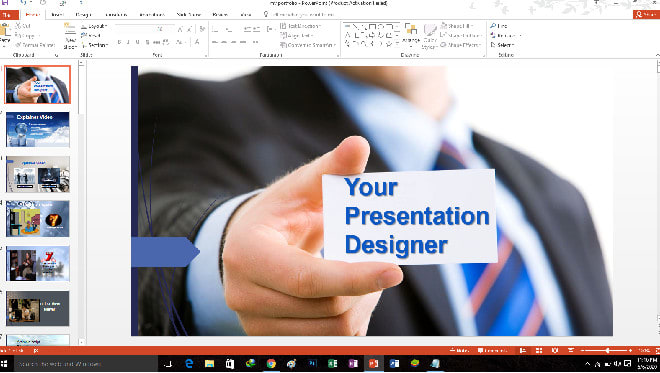
Task: Start Slide Show from the status bar icon
Action: tap(571, 350)
